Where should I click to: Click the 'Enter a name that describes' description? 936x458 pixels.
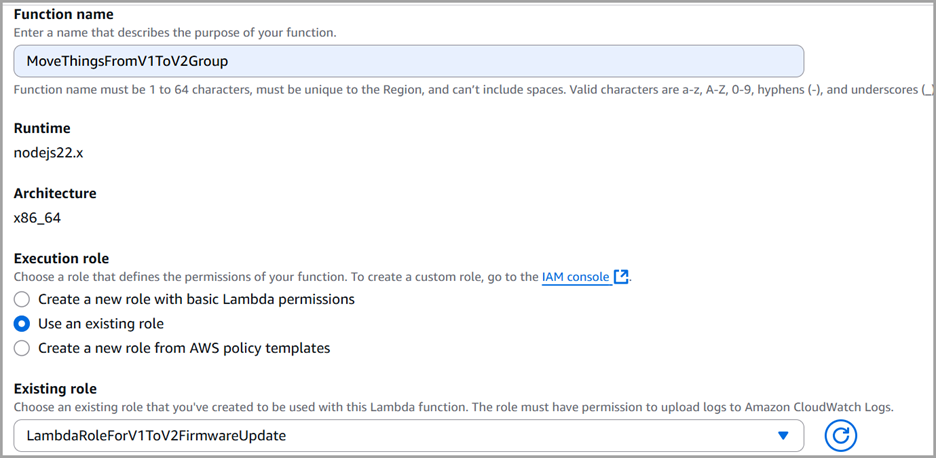(x=175, y=33)
